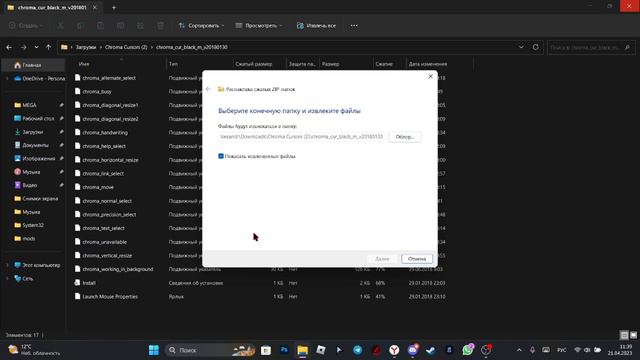Click the Отмена cancel button
The image size is (640, 360).
coord(417,259)
